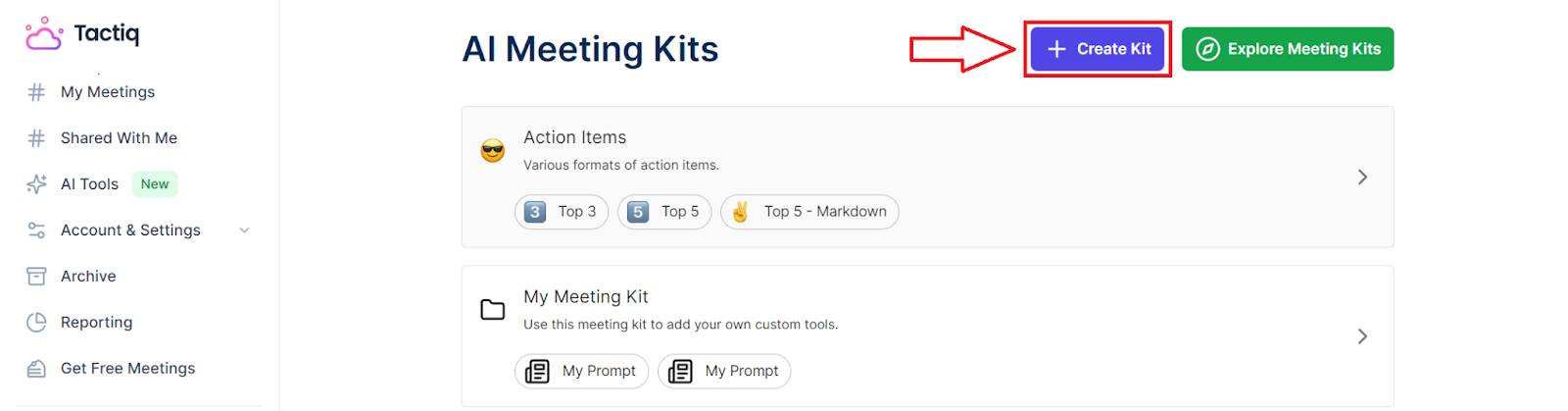The image size is (1568, 411).
Task: Click the Reporting pie chart icon
Action: click(36, 323)
